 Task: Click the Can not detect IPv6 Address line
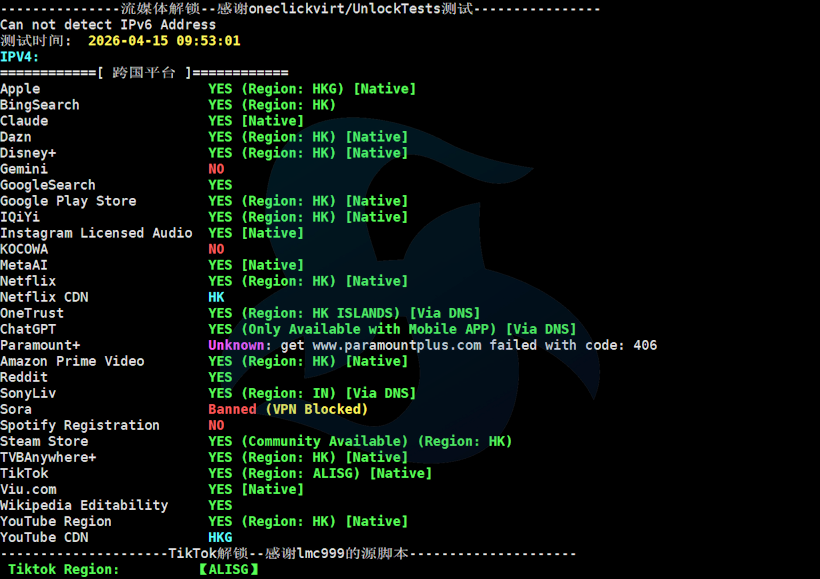tap(108, 25)
